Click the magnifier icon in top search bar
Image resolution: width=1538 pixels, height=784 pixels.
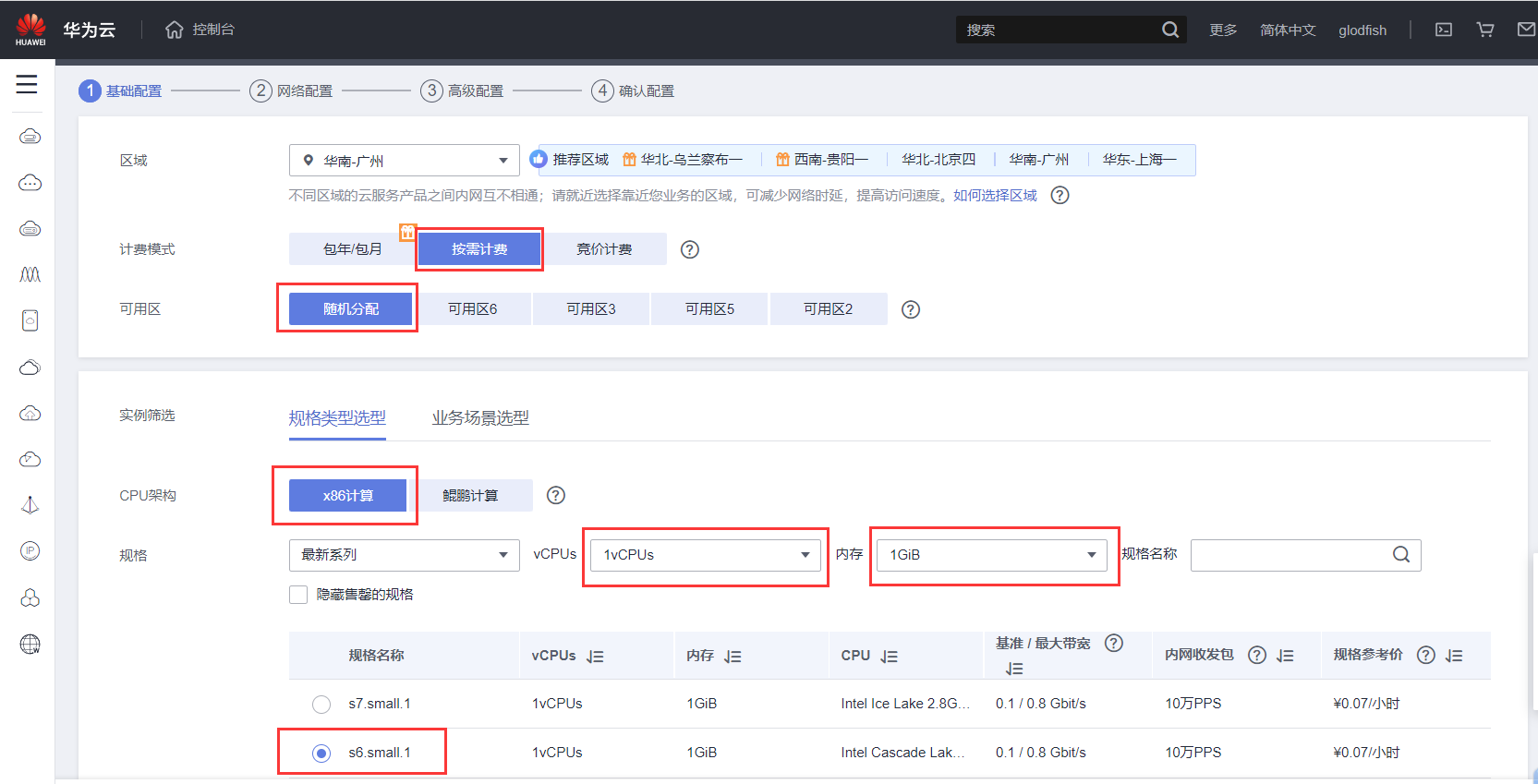tap(1170, 30)
